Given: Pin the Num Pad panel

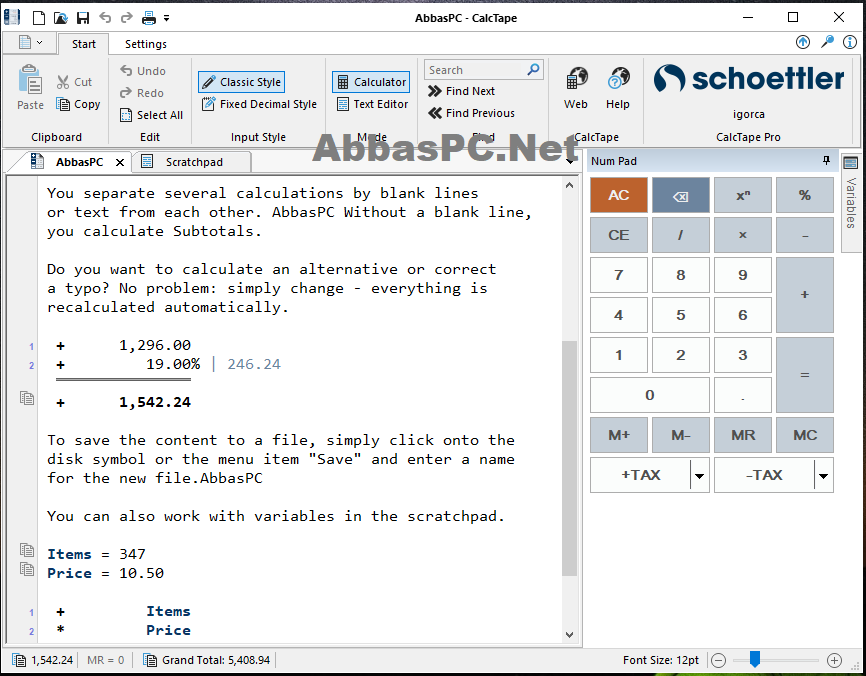Looking at the screenshot, I should (x=826, y=161).
